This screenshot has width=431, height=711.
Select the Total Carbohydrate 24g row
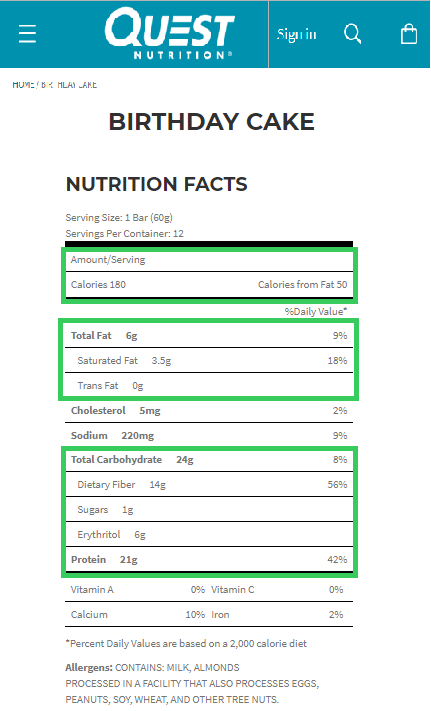point(209,459)
